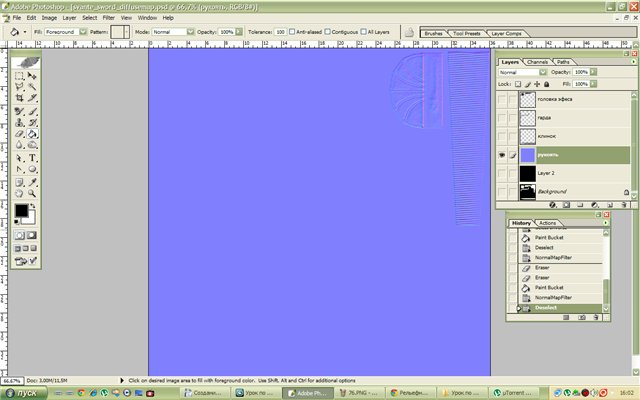The image size is (640, 400).
Task: Enable the Anti-aliased checkbox
Action: (x=292, y=32)
